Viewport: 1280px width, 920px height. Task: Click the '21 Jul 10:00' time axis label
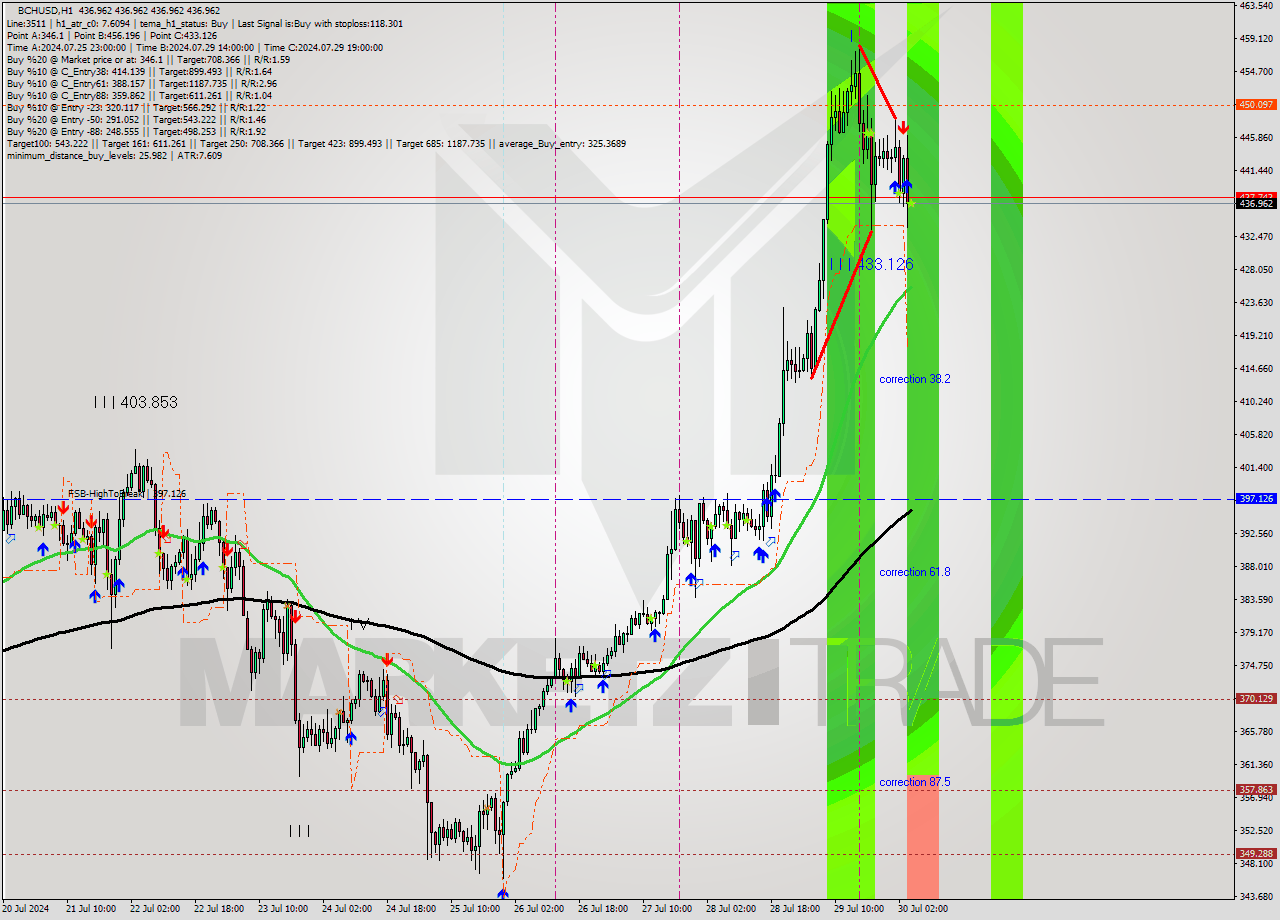coord(90,909)
